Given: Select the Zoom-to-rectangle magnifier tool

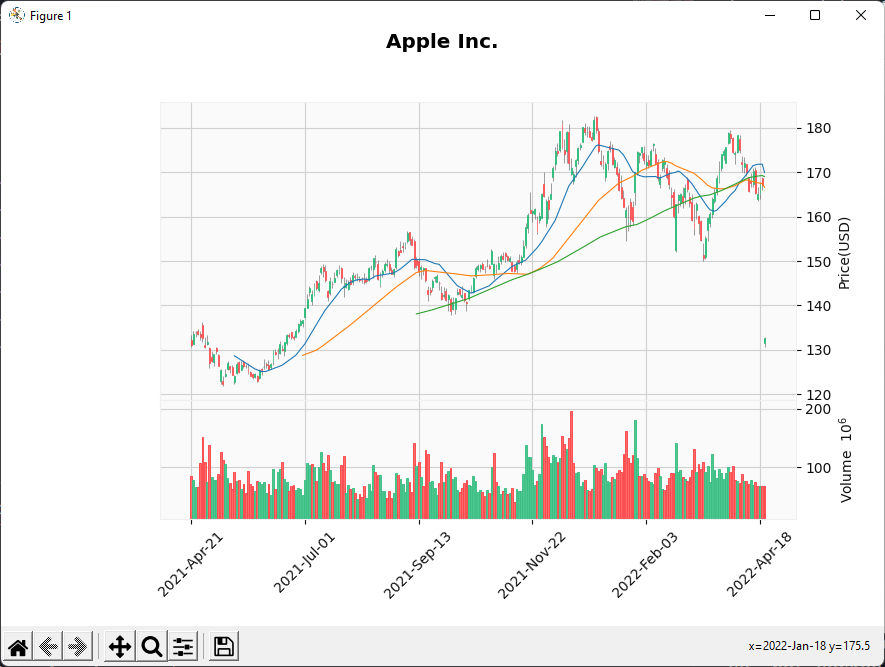Looking at the screenshot, I should pyautogui.click(x=151, y=646).
